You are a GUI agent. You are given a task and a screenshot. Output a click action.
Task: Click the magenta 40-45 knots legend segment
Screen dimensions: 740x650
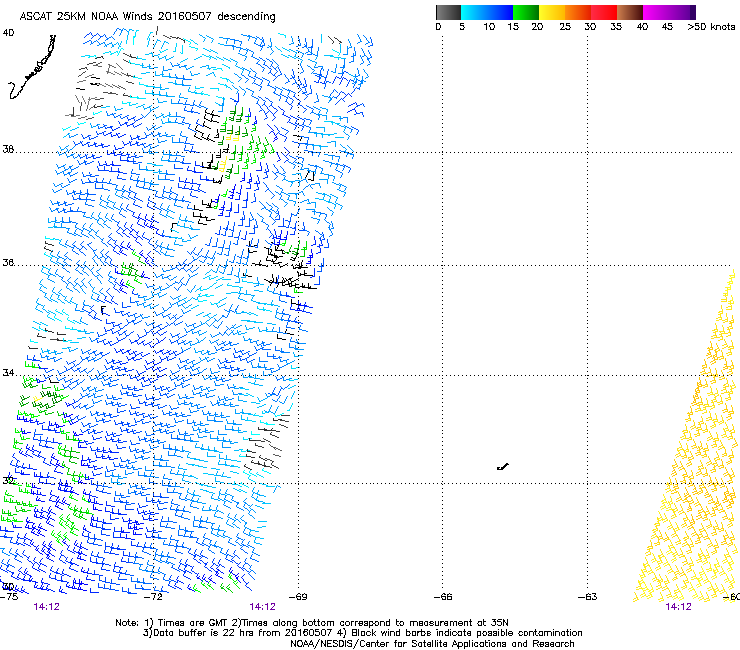point(656,12)
